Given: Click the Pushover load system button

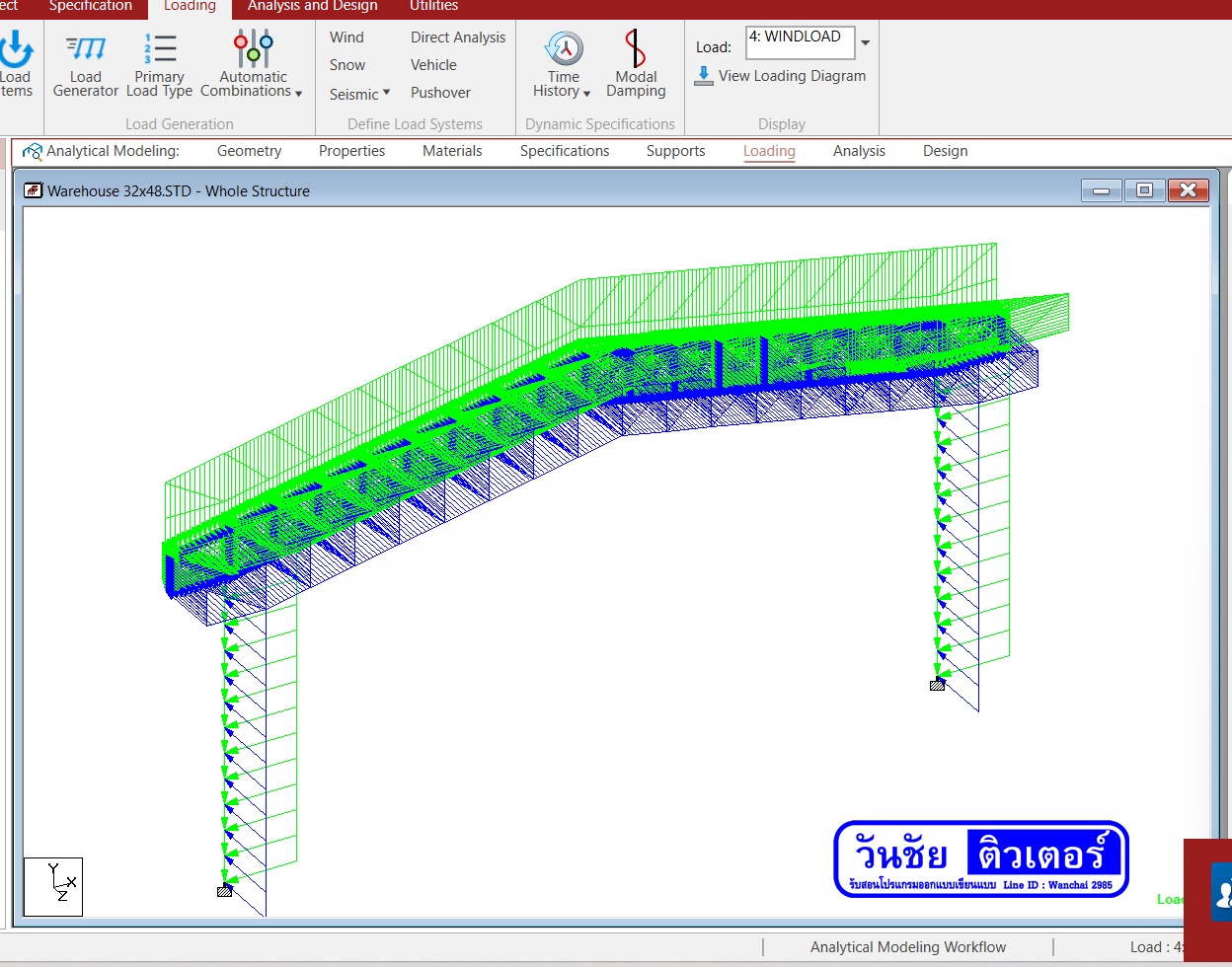Looking at the screenshot, I should click(x=440, y=93).
